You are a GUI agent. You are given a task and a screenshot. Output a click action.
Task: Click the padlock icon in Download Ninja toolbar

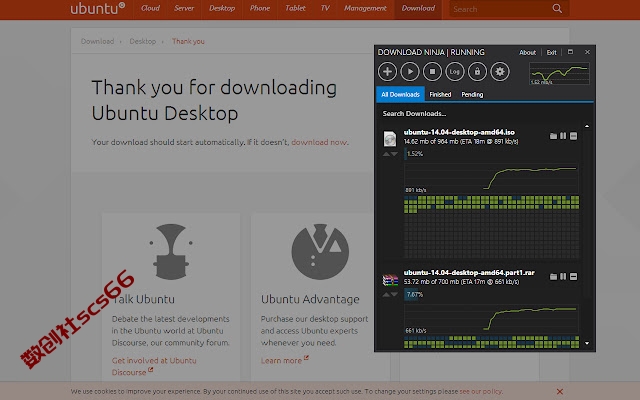tap(477, 71)
